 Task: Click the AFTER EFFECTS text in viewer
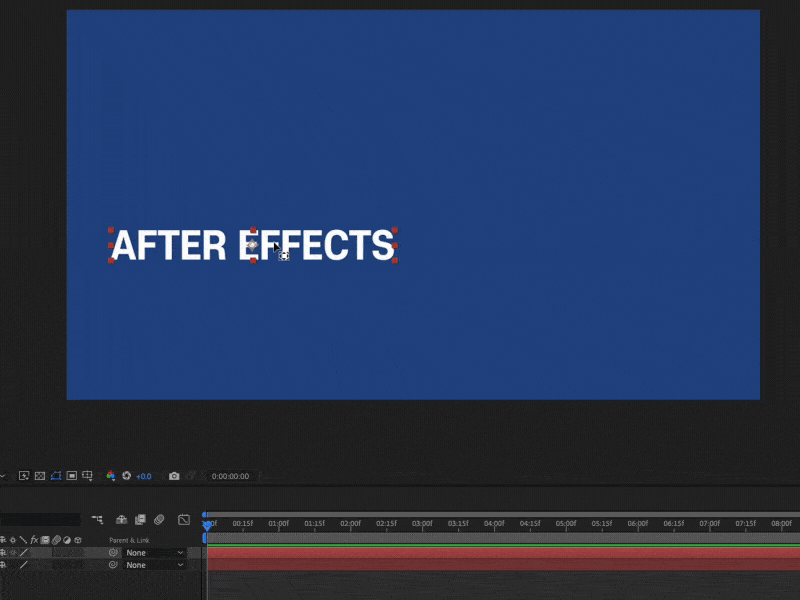(253, 245)
